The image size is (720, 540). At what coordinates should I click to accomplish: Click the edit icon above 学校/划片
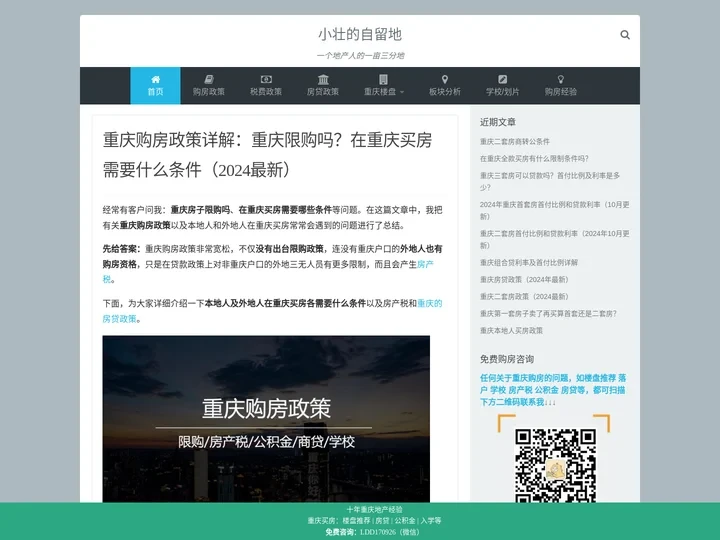point(502,79)
